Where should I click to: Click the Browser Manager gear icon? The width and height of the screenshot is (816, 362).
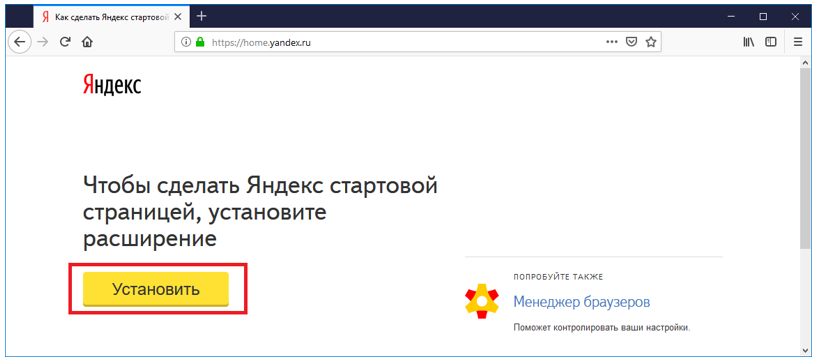point(482,301)
